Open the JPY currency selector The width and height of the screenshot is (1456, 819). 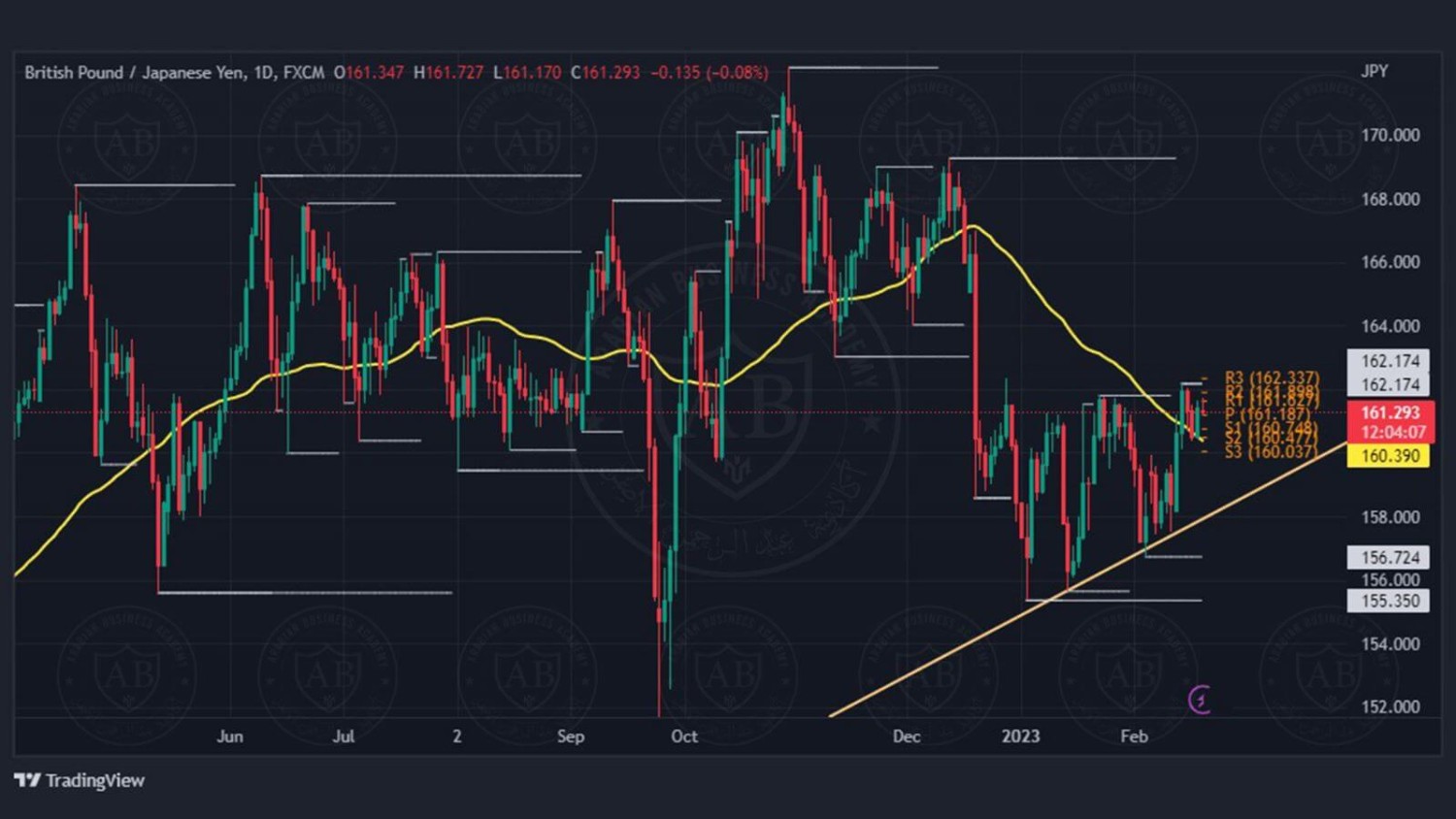[1374, 71]
